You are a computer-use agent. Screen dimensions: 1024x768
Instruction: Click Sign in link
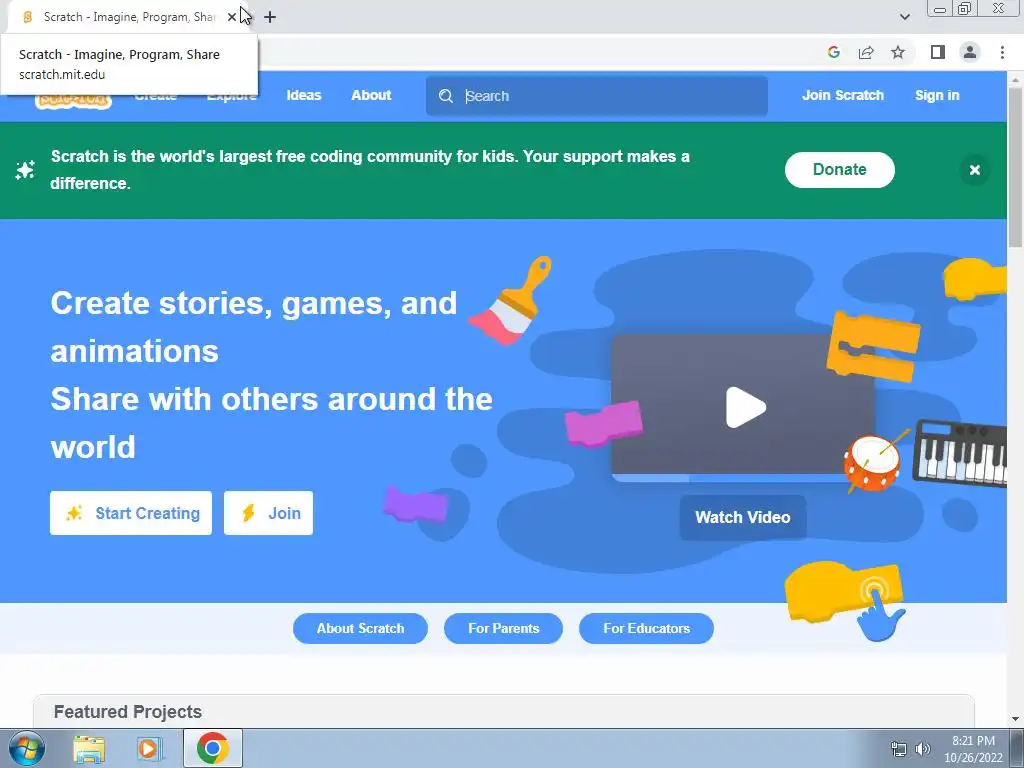tap(937, 95)
